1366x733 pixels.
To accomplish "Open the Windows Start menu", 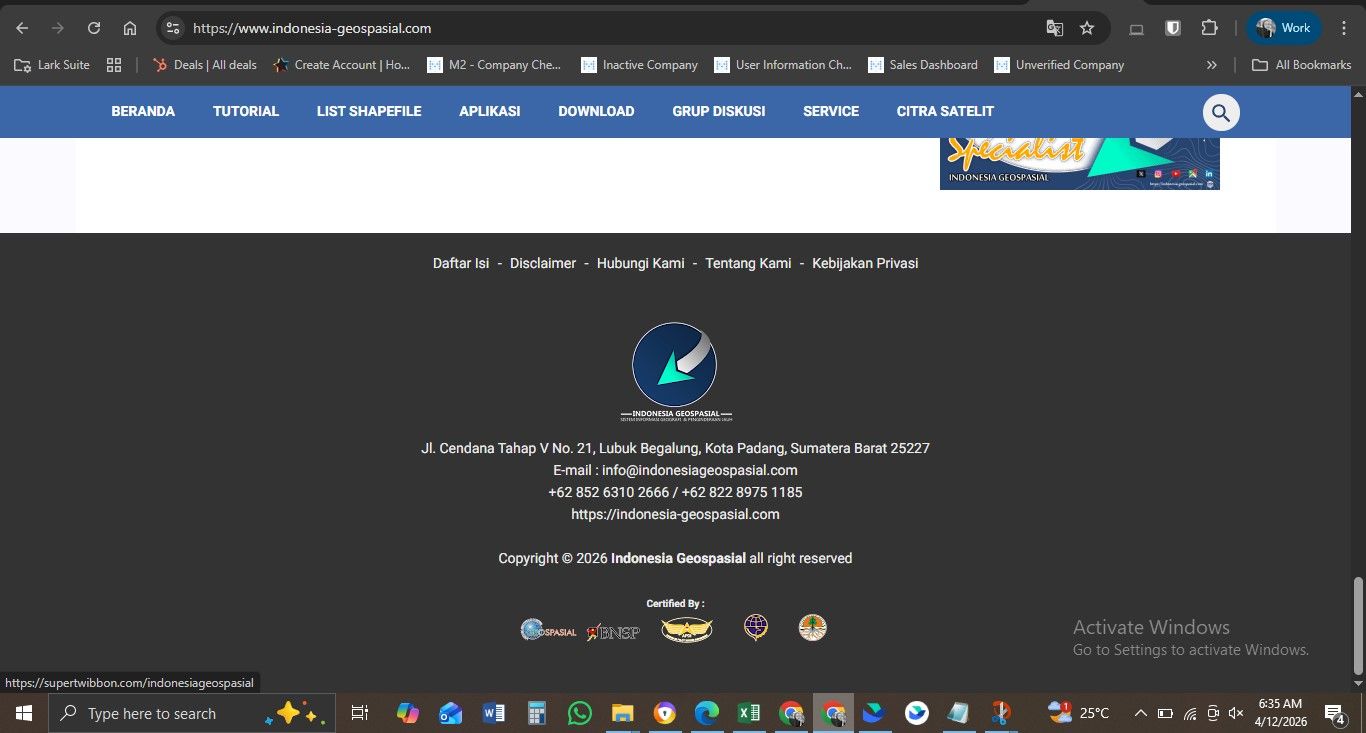I will (24, 713).
